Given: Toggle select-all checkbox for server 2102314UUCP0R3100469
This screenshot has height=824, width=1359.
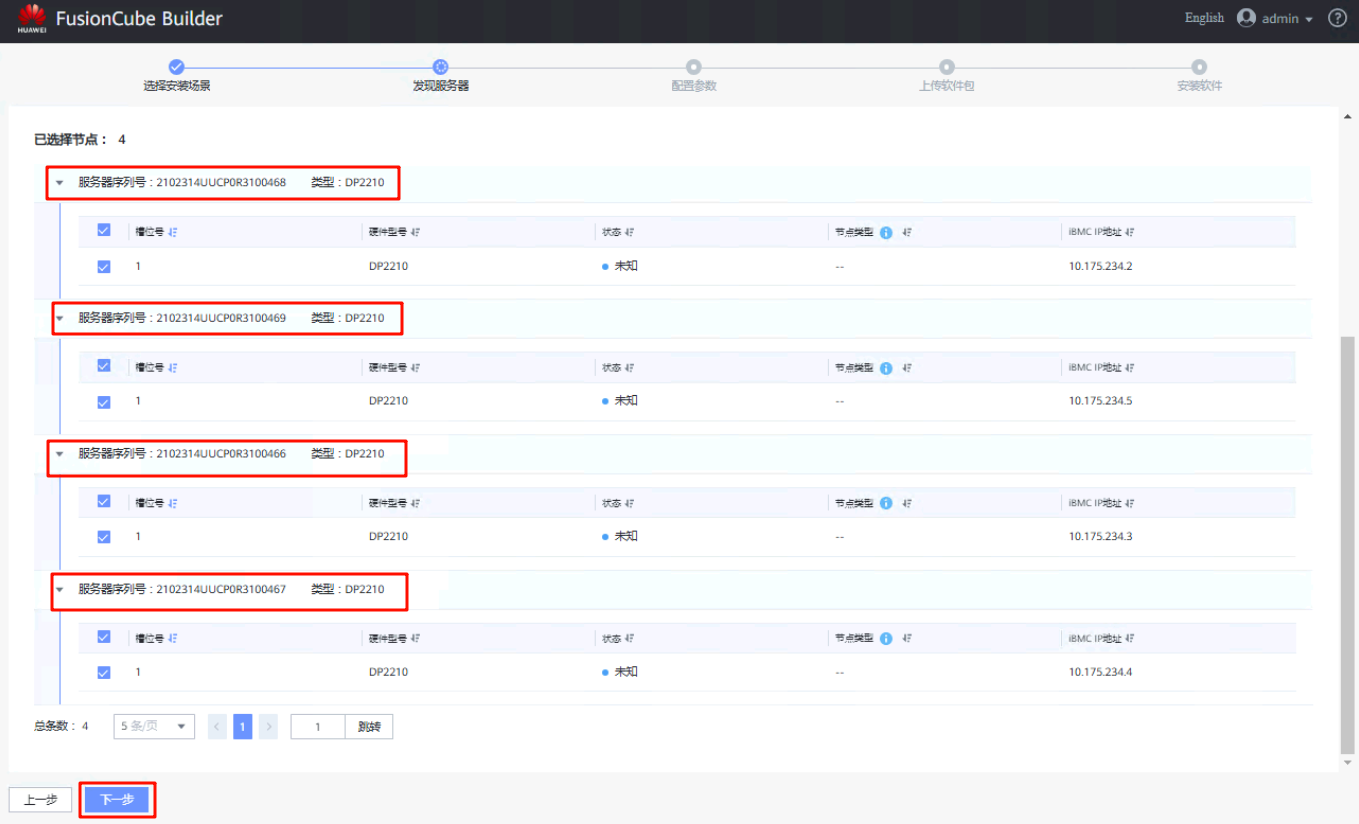Looking at the screenshot, I should click(x=104, y=366).
